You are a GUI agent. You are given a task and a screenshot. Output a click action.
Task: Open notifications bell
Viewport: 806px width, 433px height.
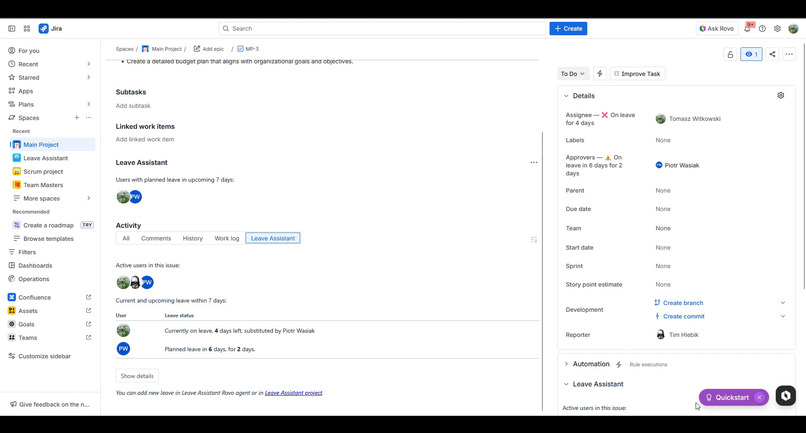click(x=747, y=29)
